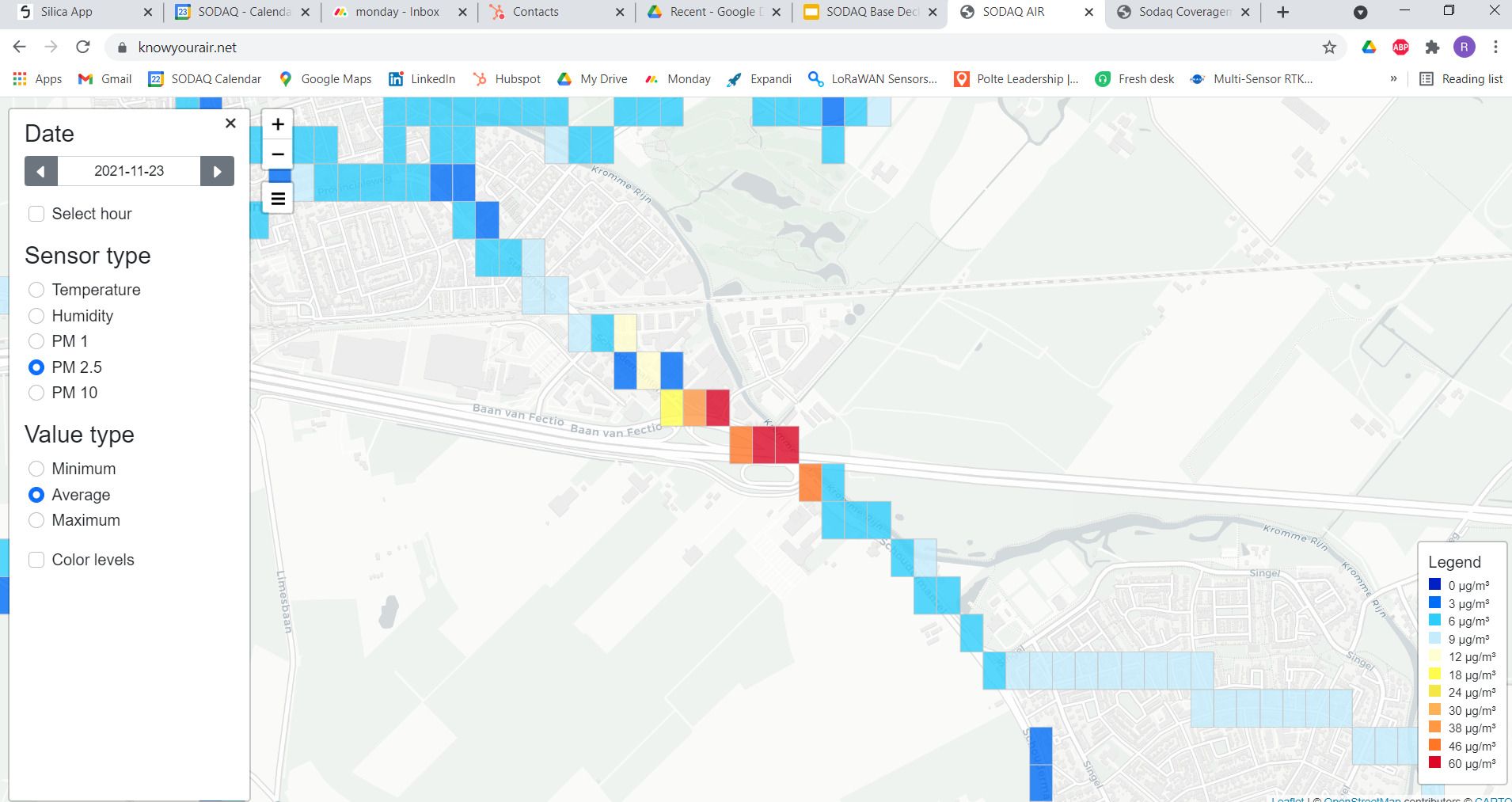Toggle the Color levels checkbox
This screenshot has width=1512, height=802.
pos(36,560)
